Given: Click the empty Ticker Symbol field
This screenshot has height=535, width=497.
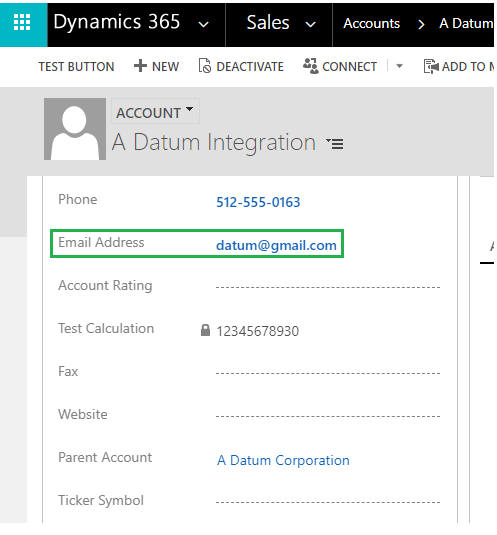Looking at the screenshot, I should (x=328, y=502).
